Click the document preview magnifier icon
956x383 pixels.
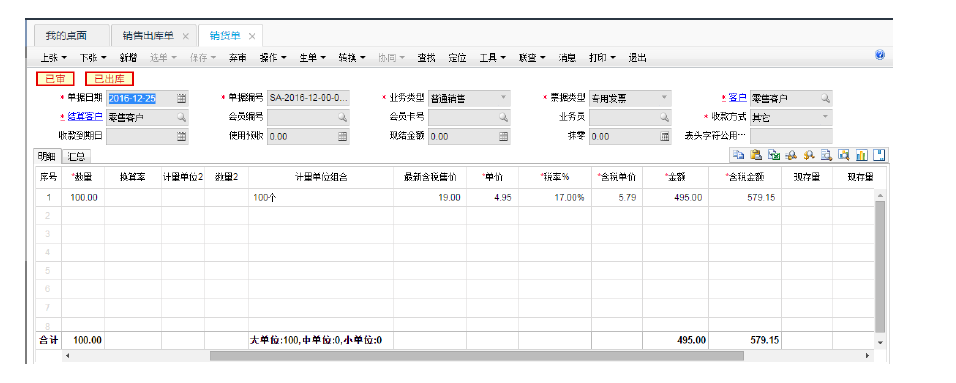click(826, 156)
